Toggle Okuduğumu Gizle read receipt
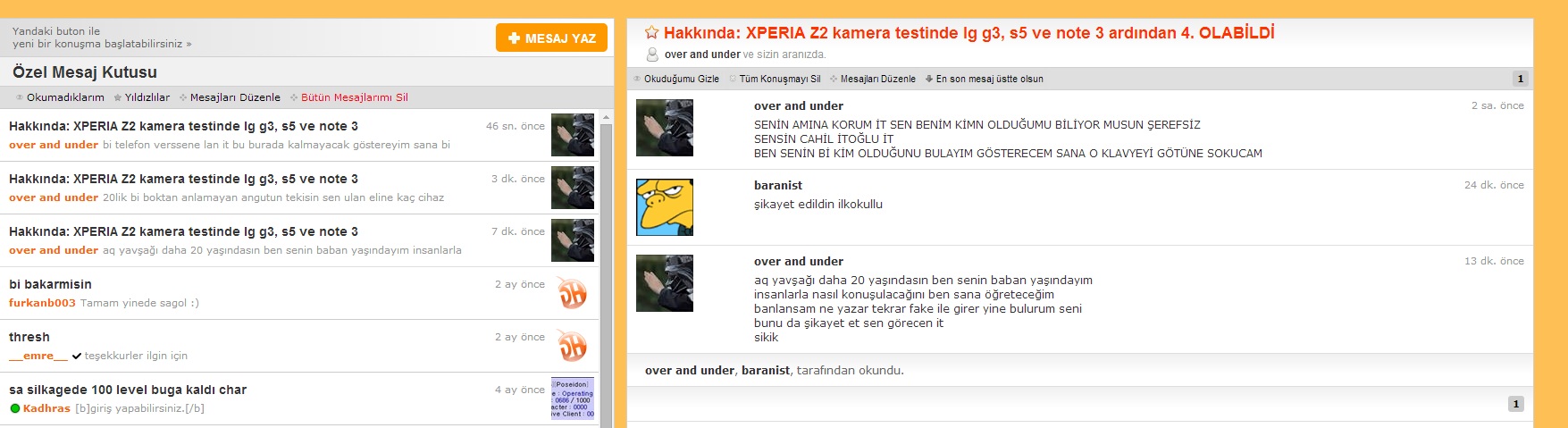This screenshot has width=1568, height=428. coord(676,79)
